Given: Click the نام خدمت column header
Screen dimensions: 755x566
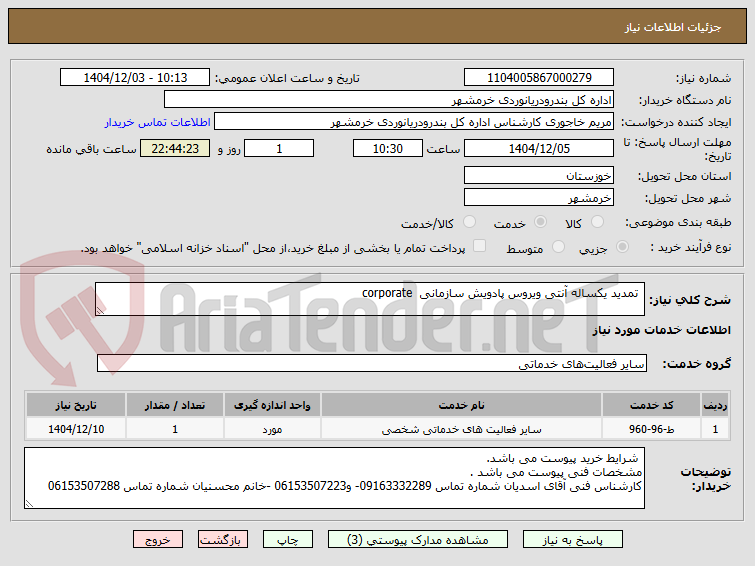Looking at the screenshot, I should click(461, 405).
